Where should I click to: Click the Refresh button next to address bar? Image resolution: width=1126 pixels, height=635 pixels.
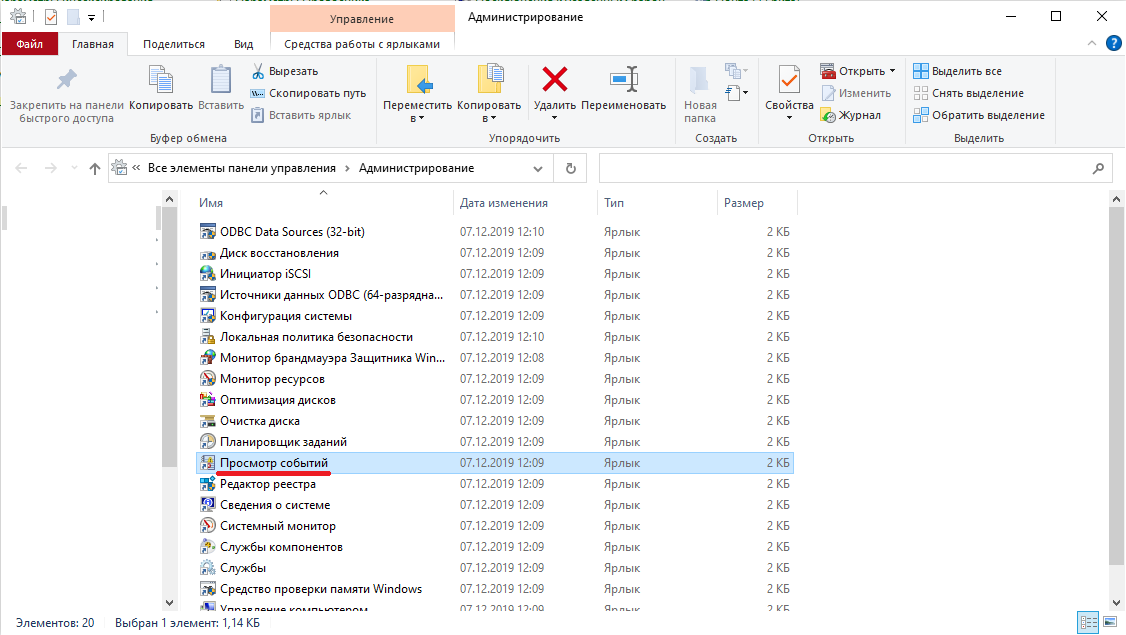pos(570,168)
